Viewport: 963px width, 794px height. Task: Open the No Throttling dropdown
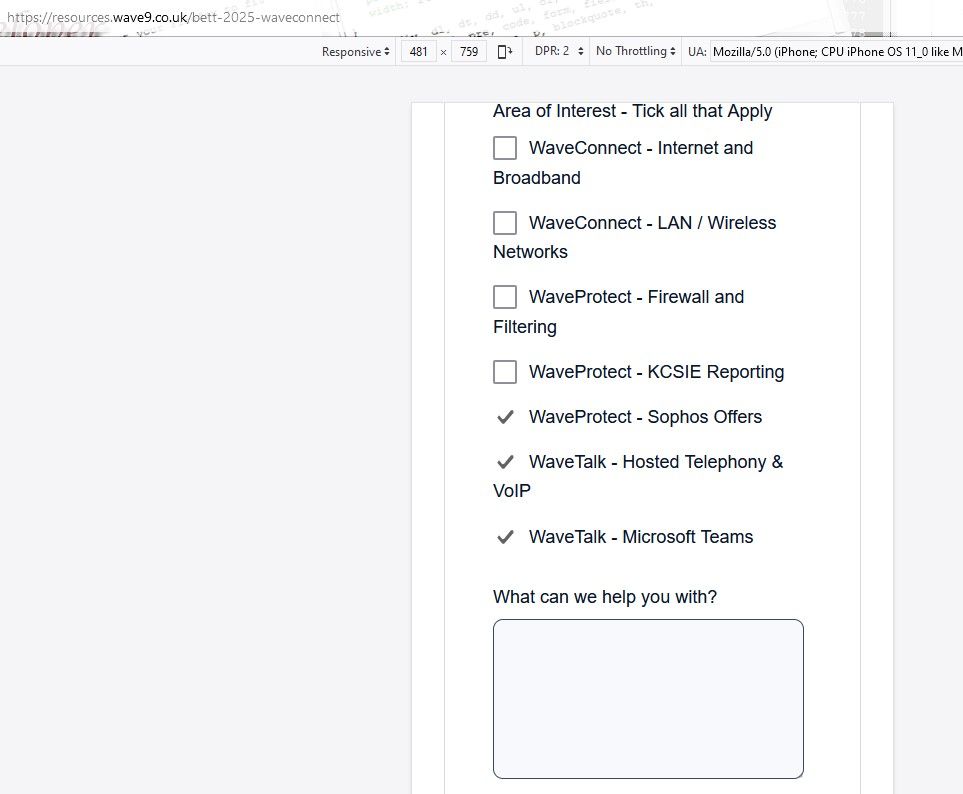[x=634, y=51]
